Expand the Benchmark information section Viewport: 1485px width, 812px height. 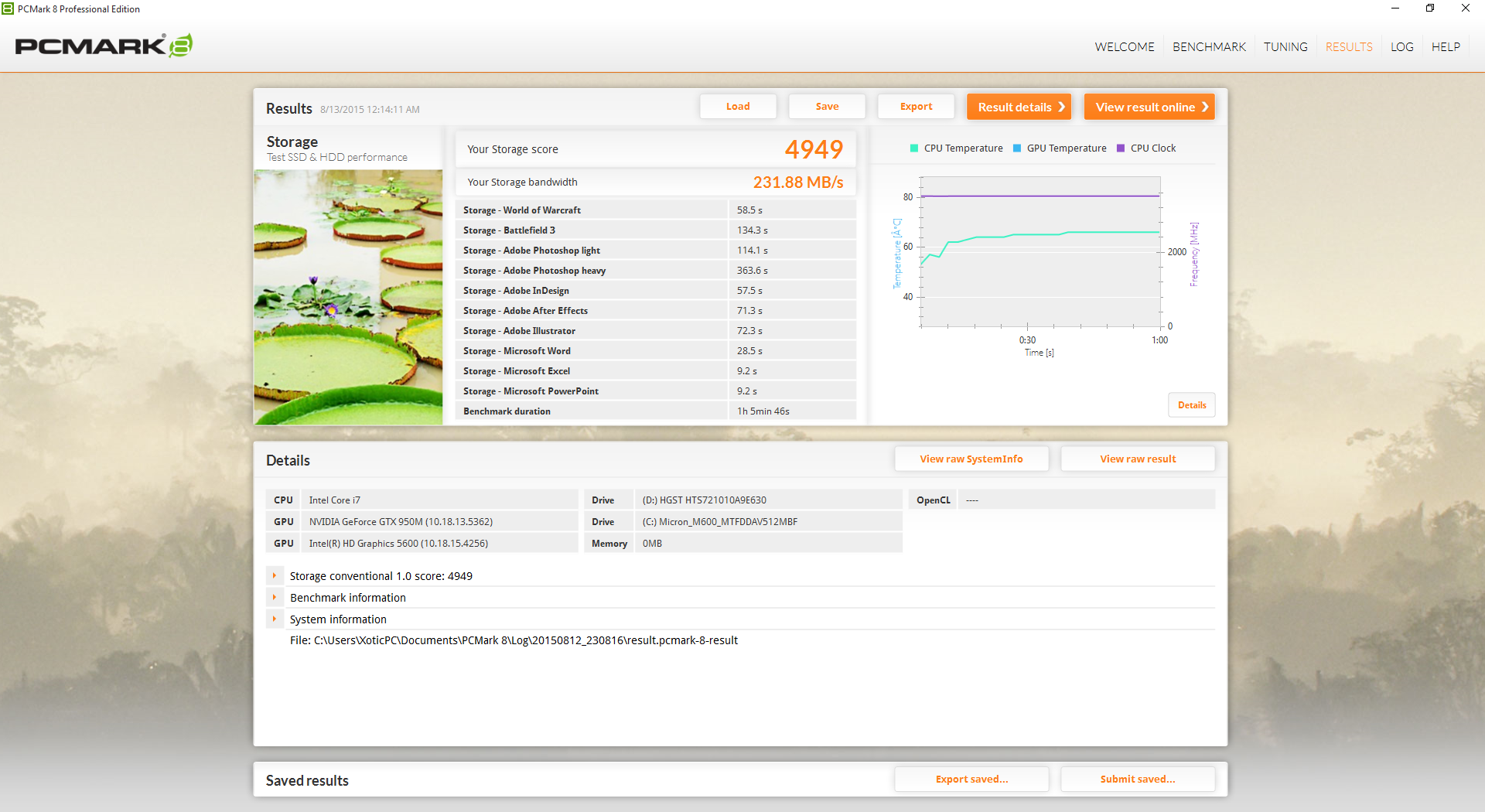click(x=275, y=597)
